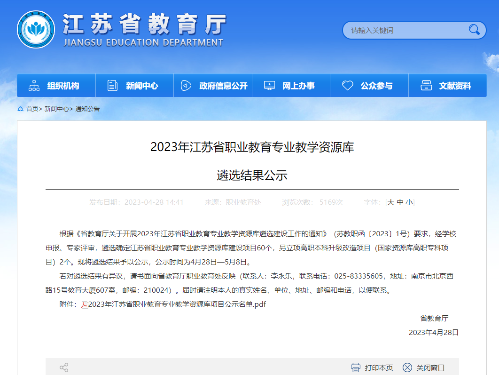The width and height of the screenshot is (500, 375).
Task: Click the view count 5169次 text
Action: [331, 202]
